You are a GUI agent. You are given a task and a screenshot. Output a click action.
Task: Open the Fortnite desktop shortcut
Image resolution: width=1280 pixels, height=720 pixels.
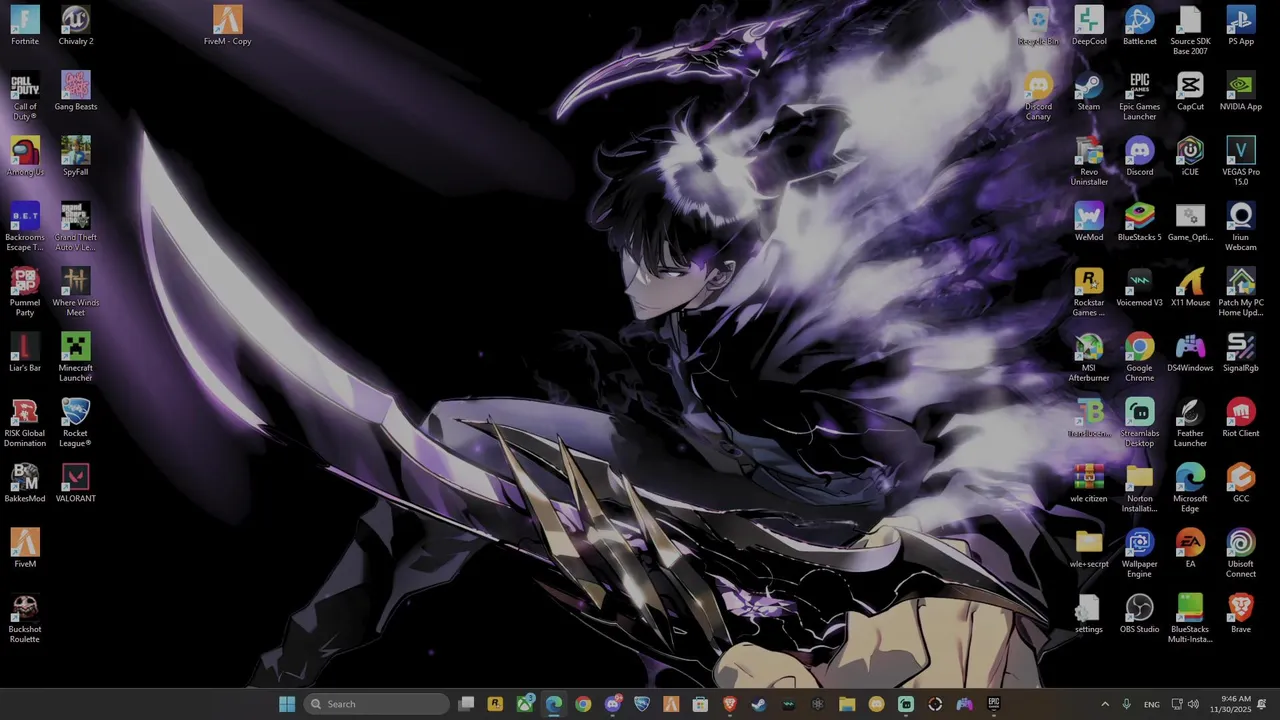pyautogui.click(x=25, y=26)
